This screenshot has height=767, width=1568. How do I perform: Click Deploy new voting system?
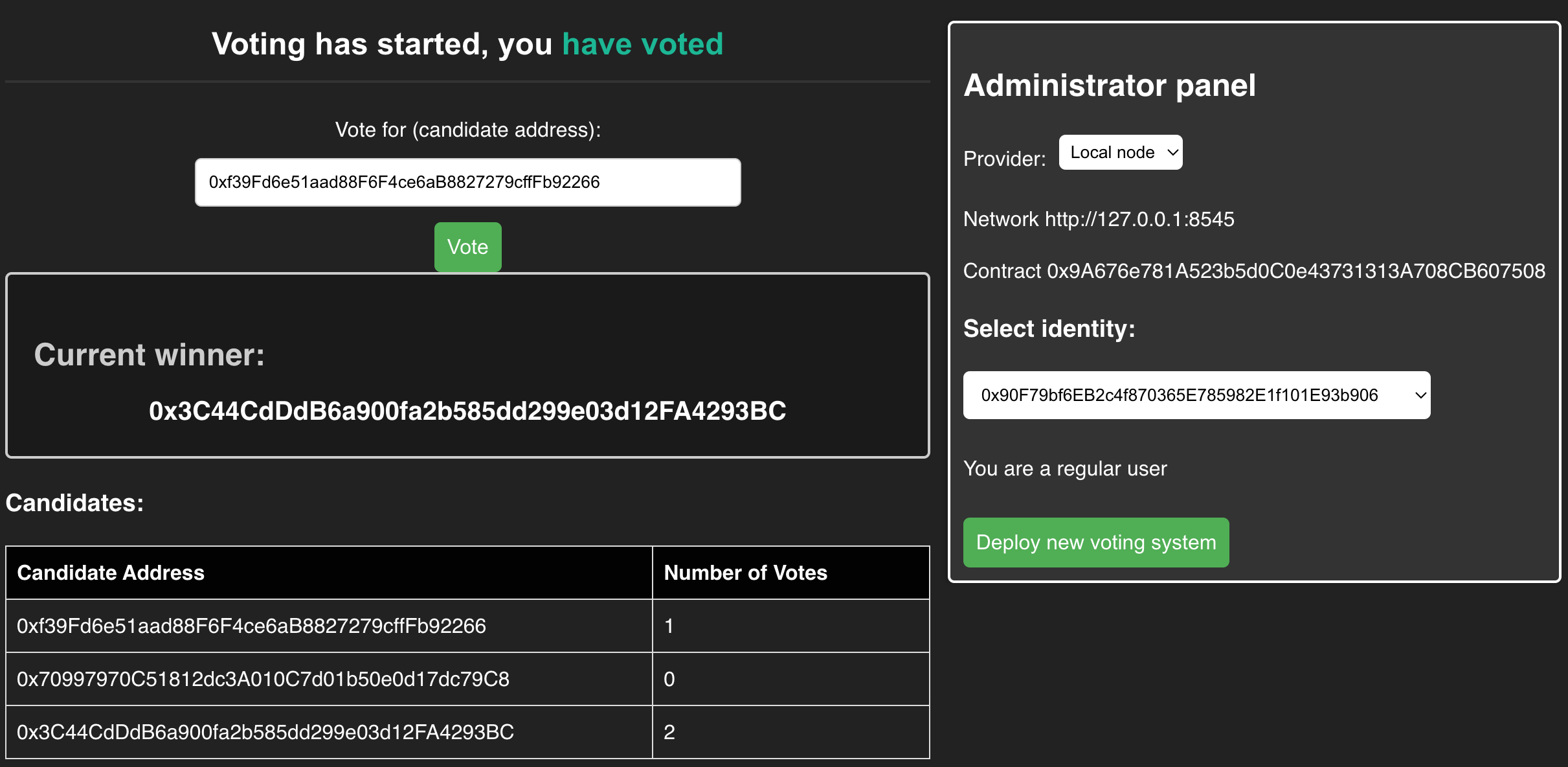pos(1095,542)
